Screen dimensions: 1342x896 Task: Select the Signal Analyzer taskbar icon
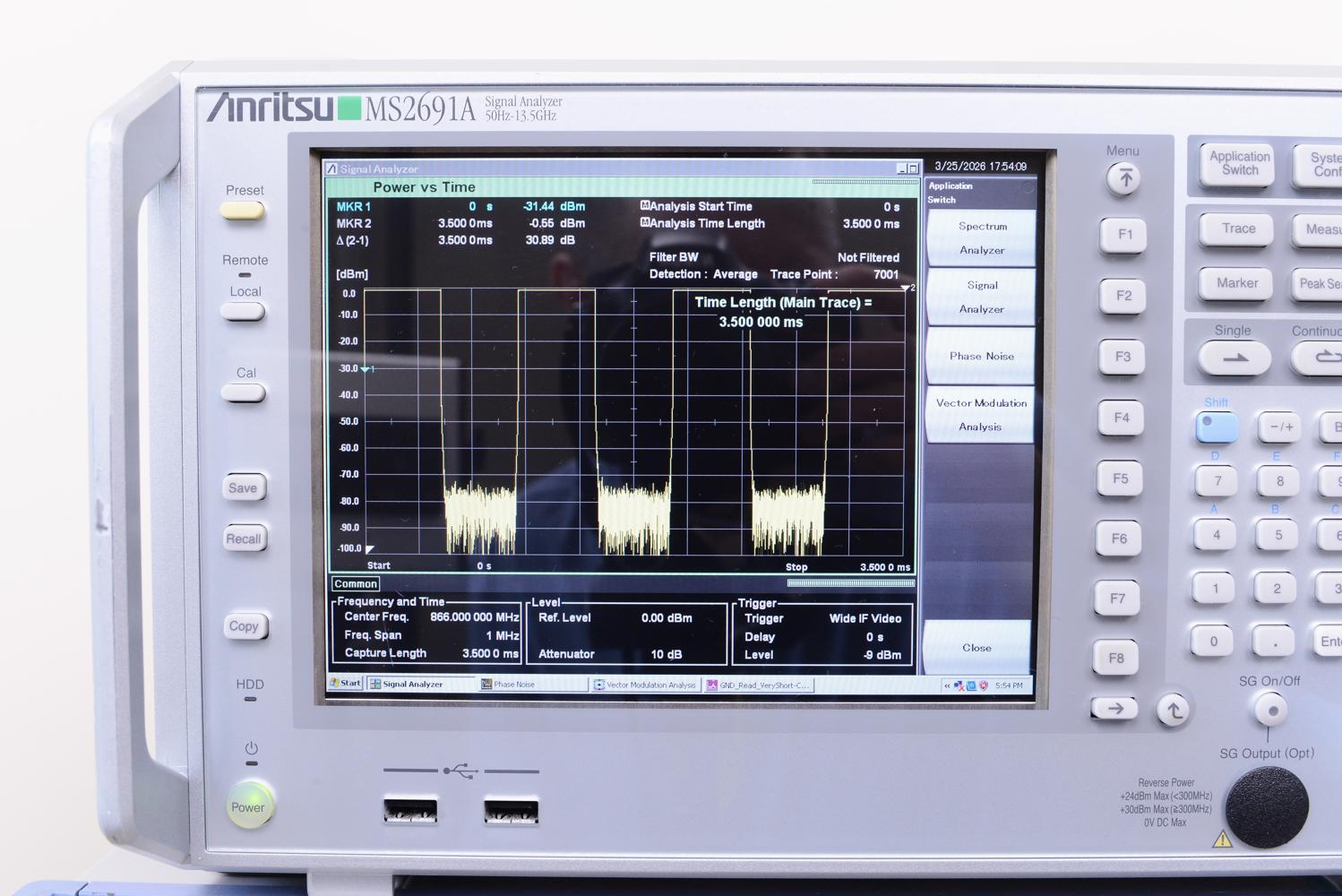409,684
